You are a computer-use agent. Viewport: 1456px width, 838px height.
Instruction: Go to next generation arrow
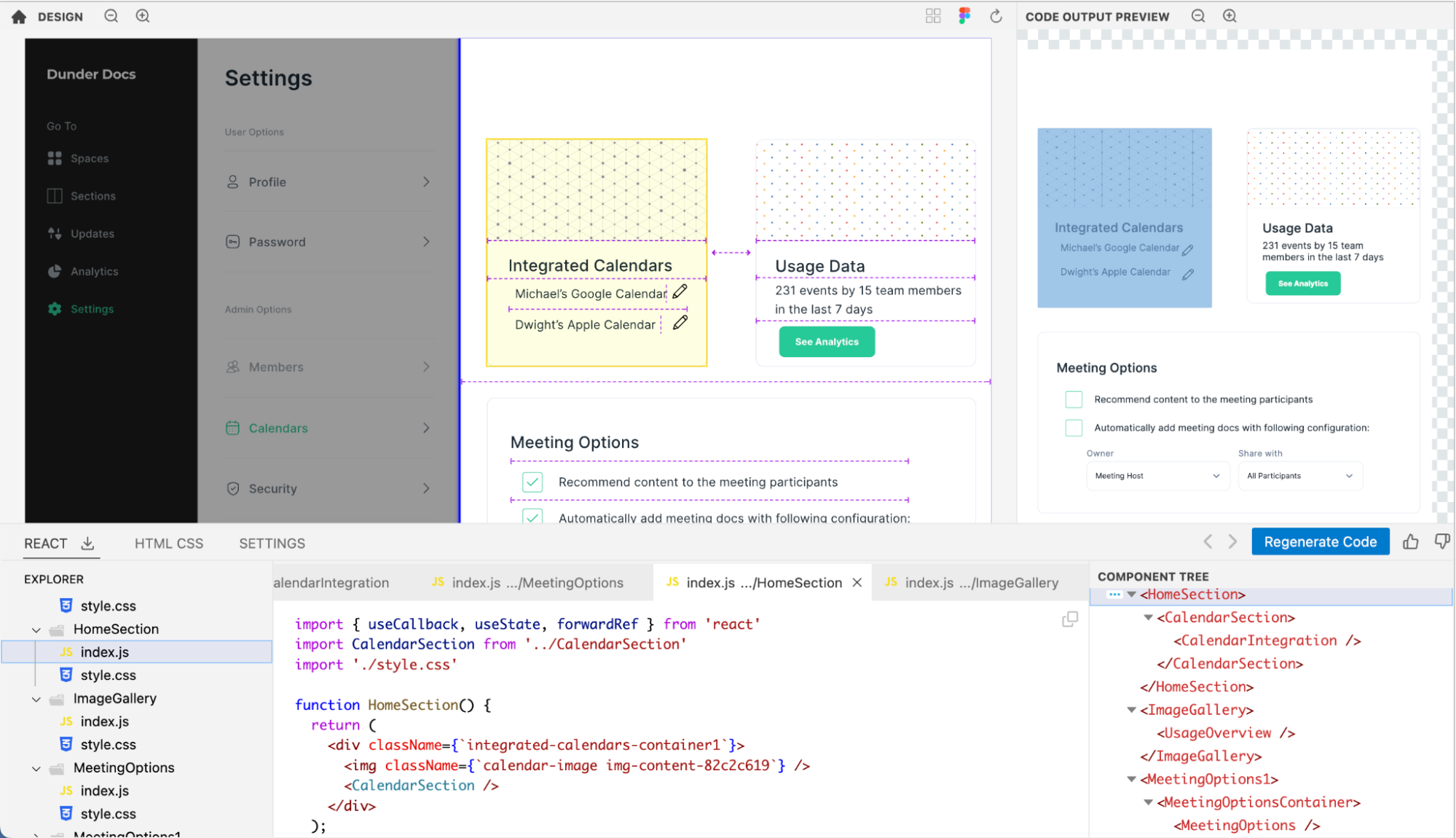(1232, 541)
